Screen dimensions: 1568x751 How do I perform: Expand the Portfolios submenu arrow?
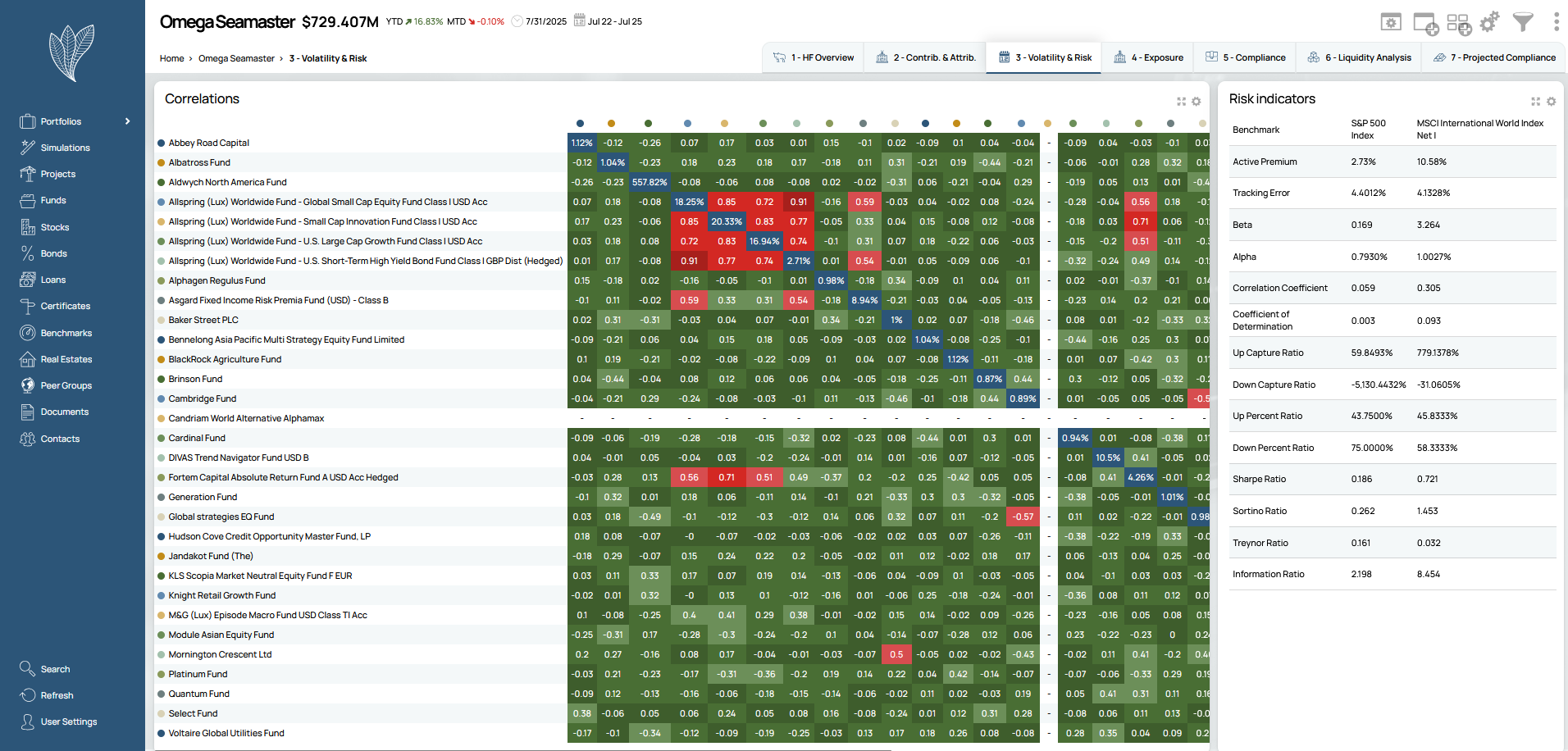pyautogui.click(x=127, y=121)
